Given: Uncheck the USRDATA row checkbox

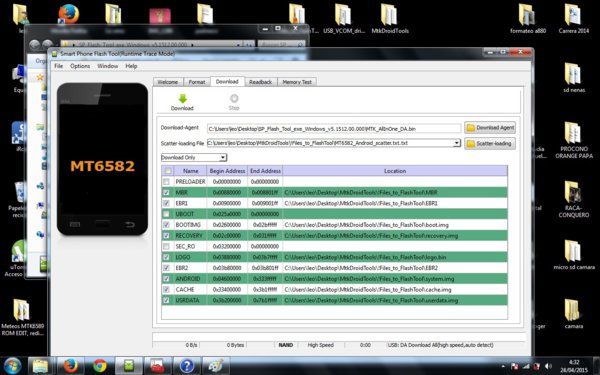Looking at the screenshot, I should tap(166, 300).
